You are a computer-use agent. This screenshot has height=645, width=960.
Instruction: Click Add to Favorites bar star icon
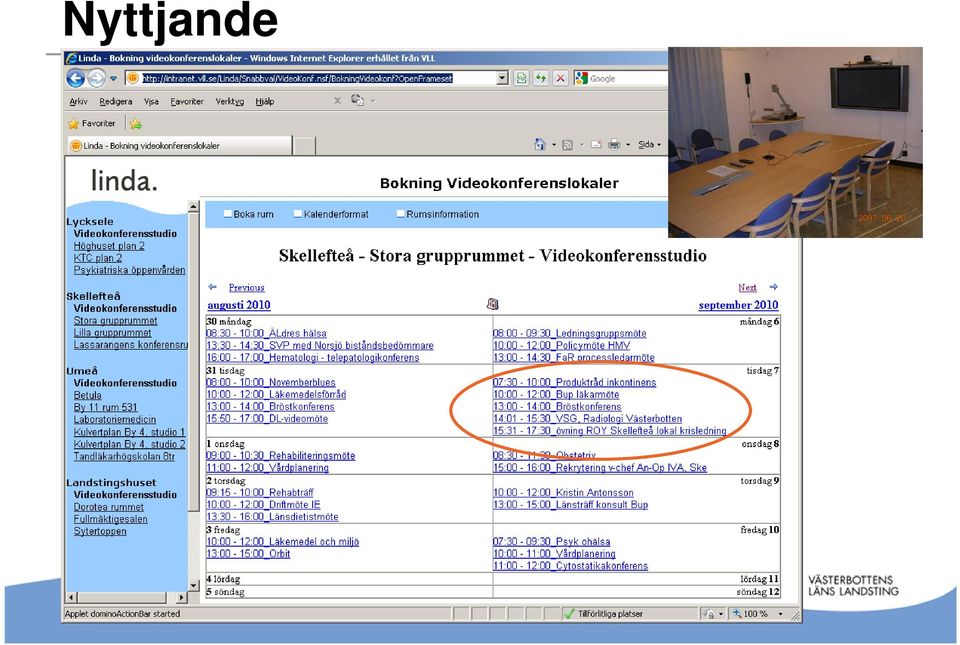click(136, 124)
